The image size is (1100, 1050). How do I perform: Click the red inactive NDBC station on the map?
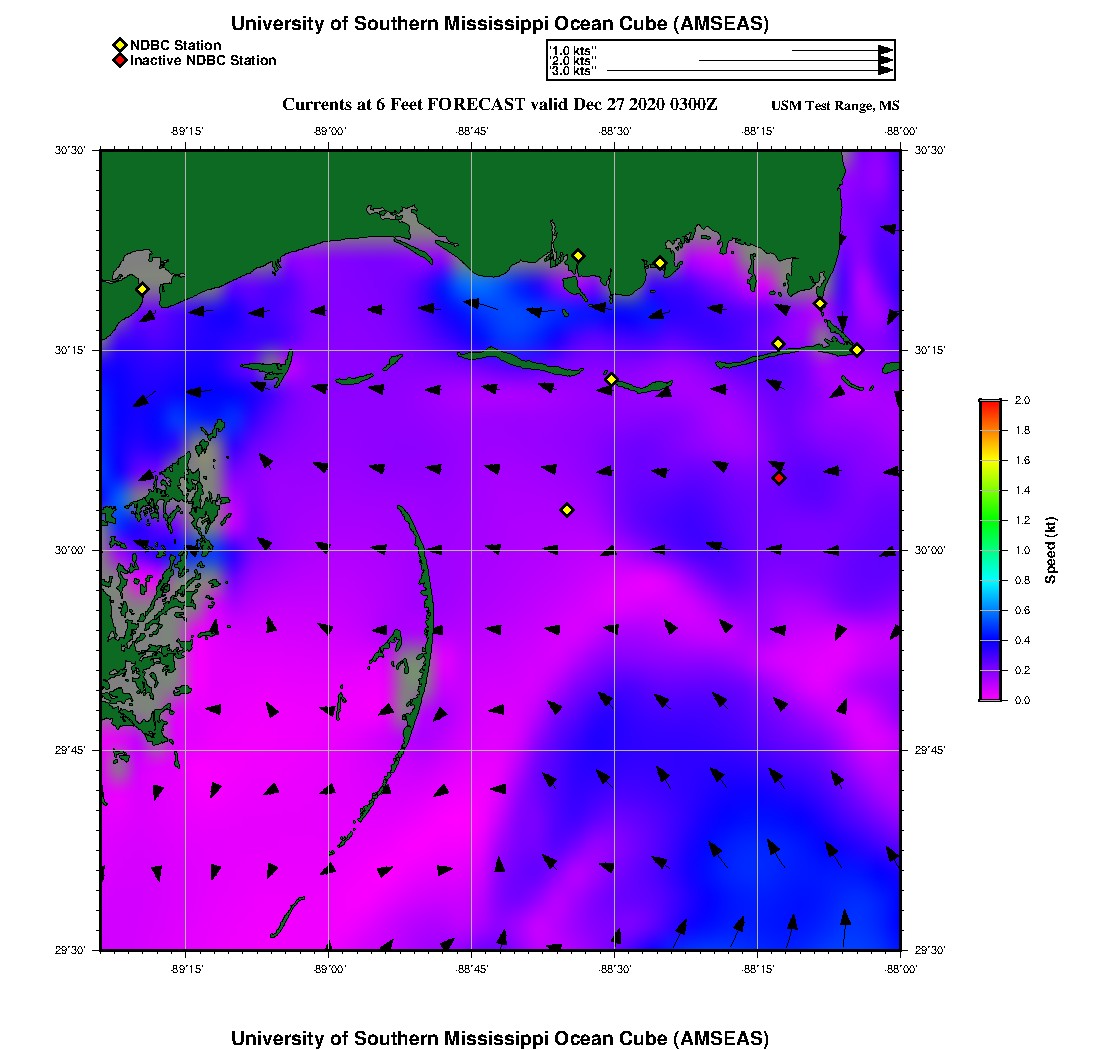coord(779,478)
